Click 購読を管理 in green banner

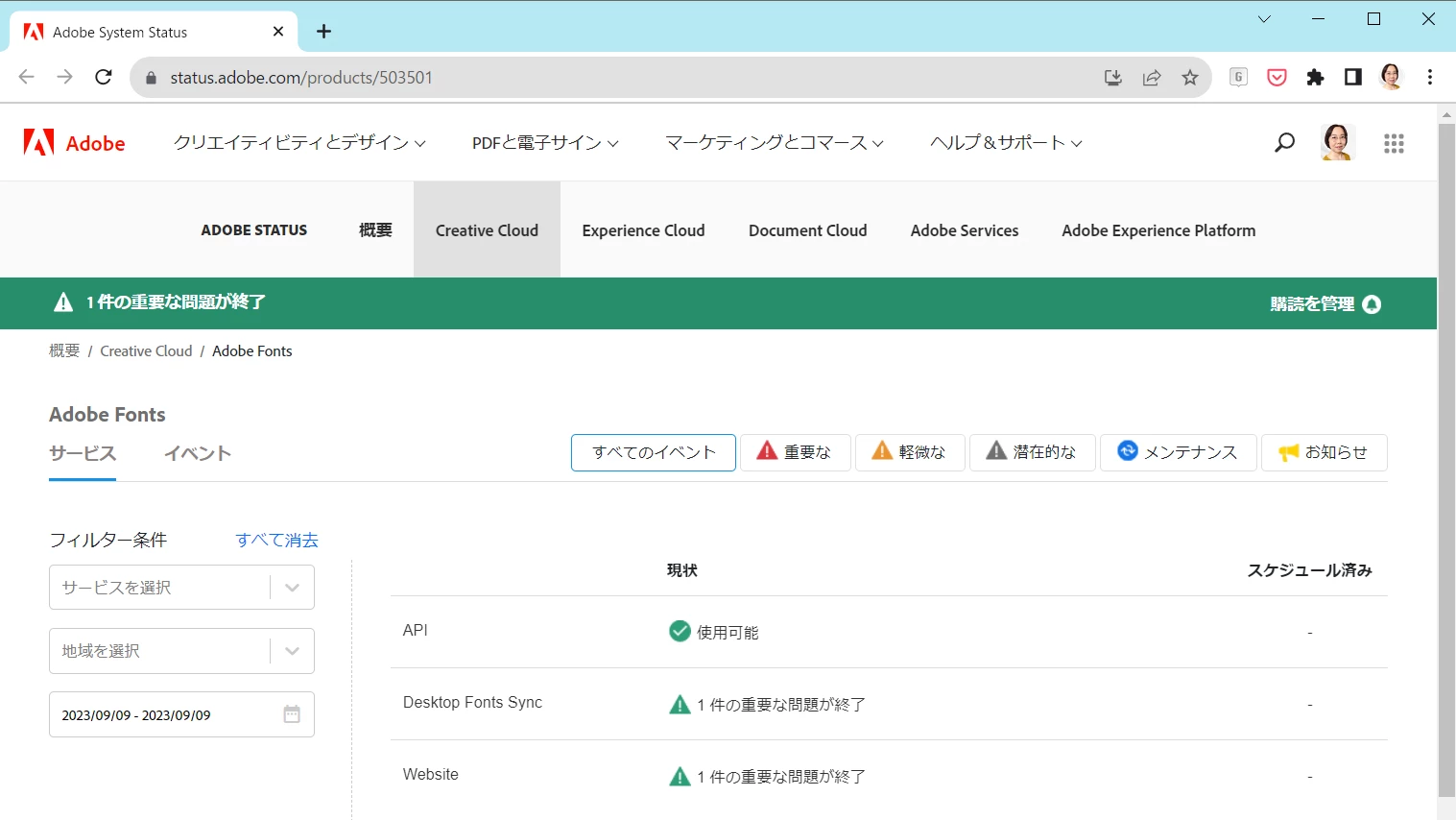pyautogui.click(x=1325, y=304)
